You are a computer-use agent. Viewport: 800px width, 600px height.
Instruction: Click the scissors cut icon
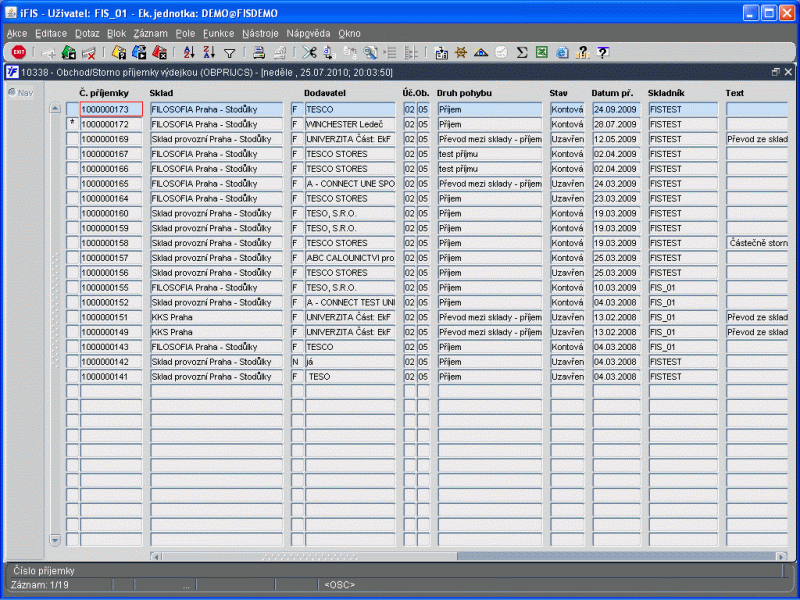(x=309, y=52)
